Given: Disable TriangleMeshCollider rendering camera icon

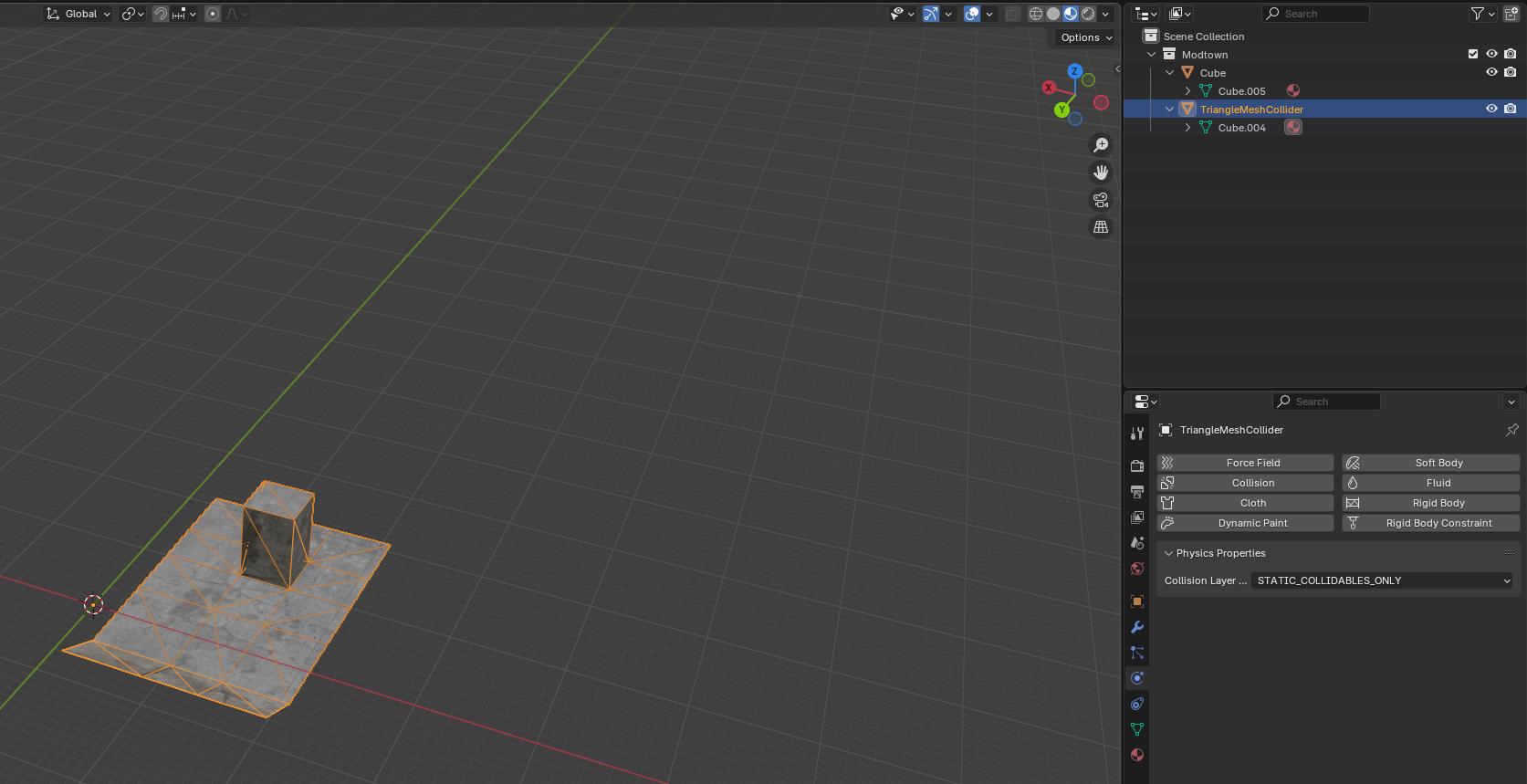Looking at the screenshot, I should (x=1511, y=109).
